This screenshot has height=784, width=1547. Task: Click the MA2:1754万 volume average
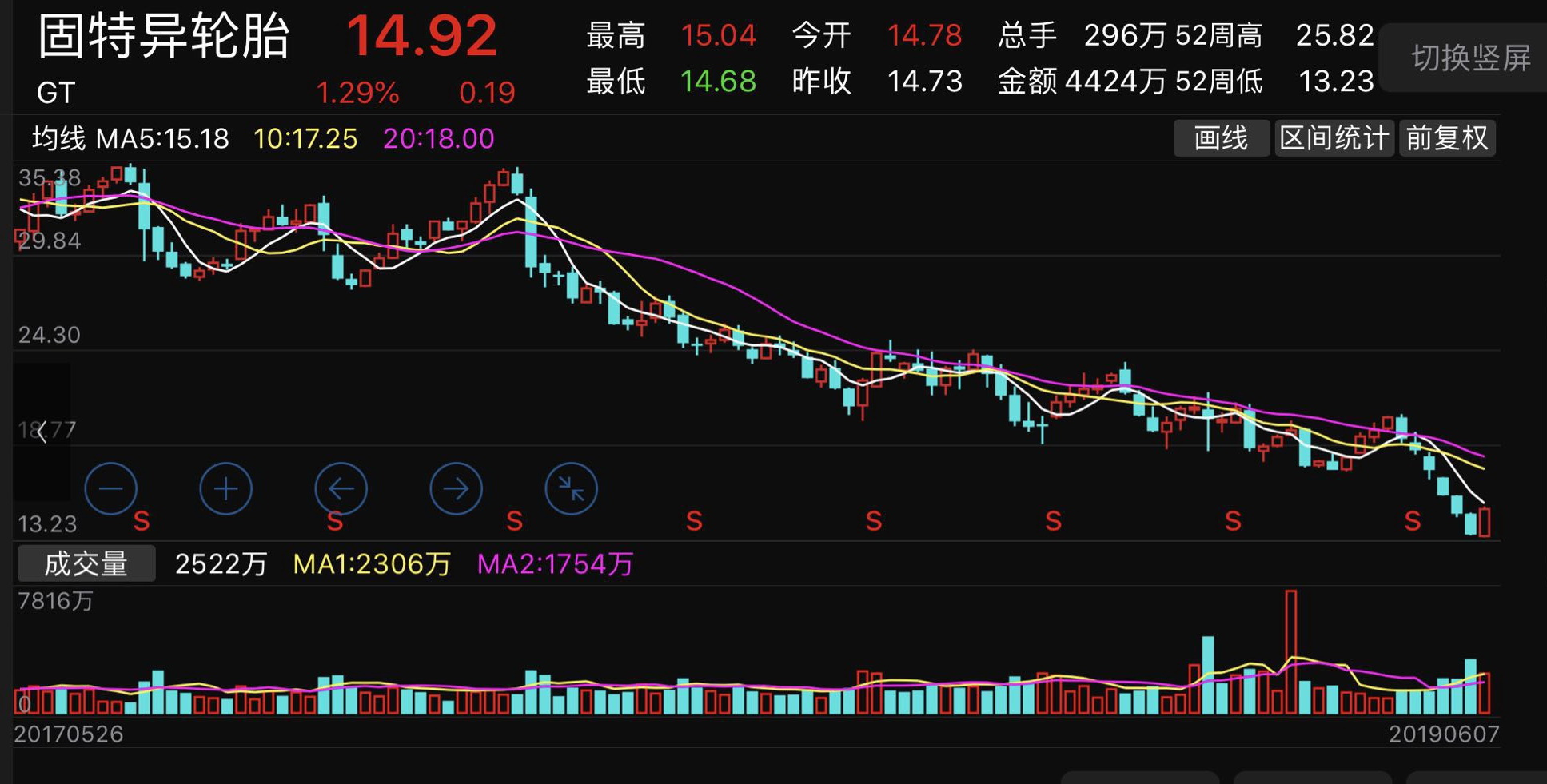coord(556,564)
